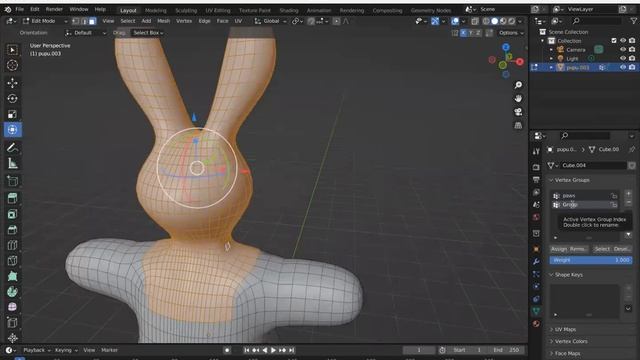Select the Annotate tool
The width and height of the screenshot is (640, 360).
[x=12, y=147]
